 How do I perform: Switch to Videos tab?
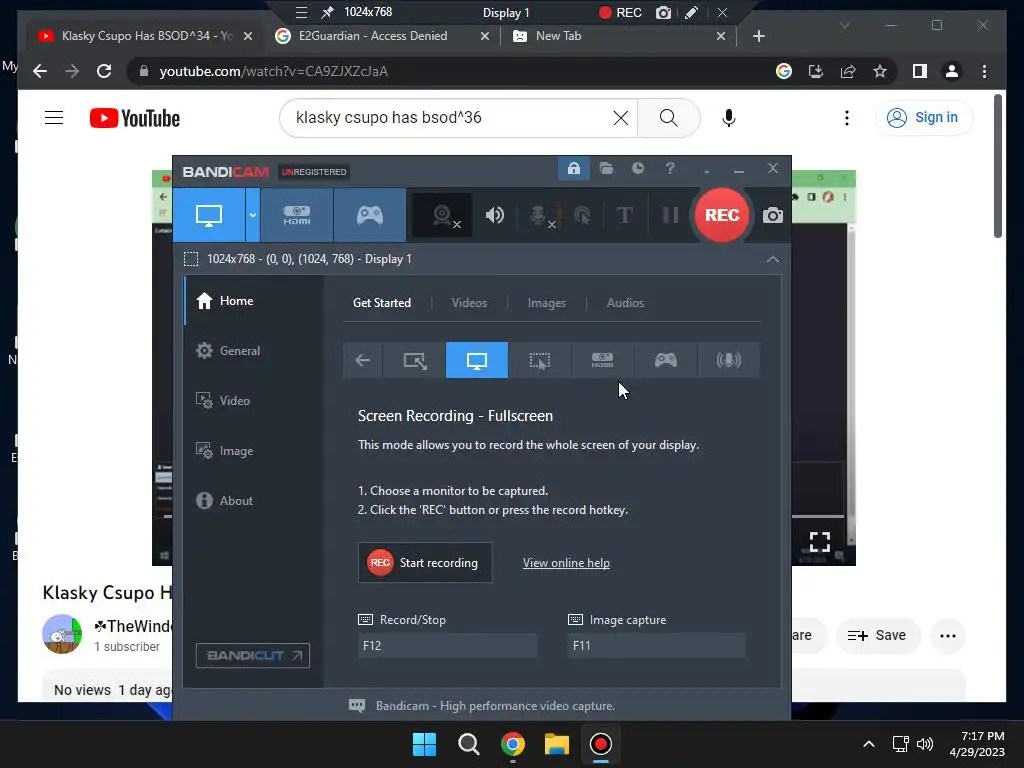coord(470,303)
